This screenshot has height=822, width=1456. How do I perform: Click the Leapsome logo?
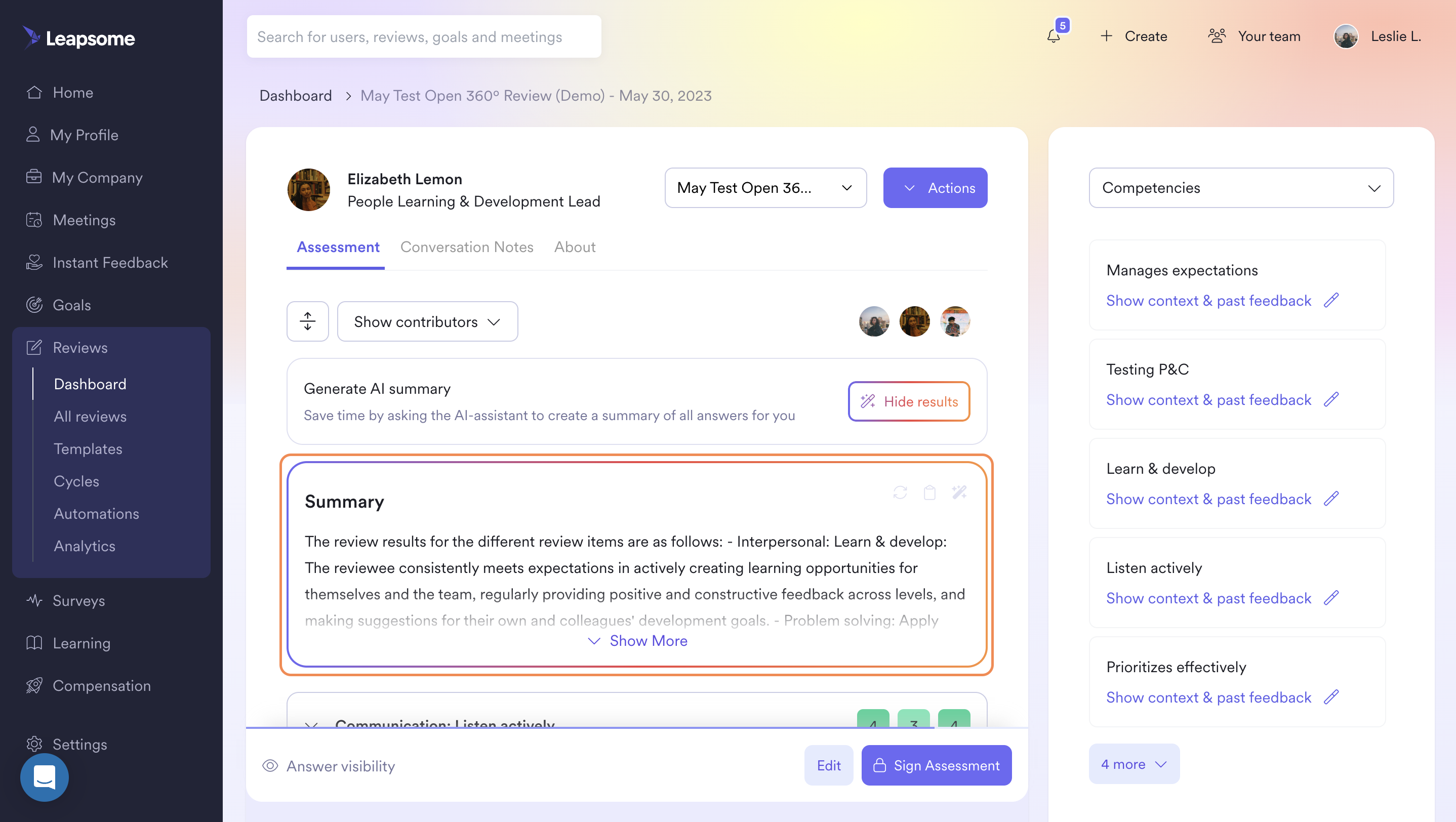click(x=78, y=38)
